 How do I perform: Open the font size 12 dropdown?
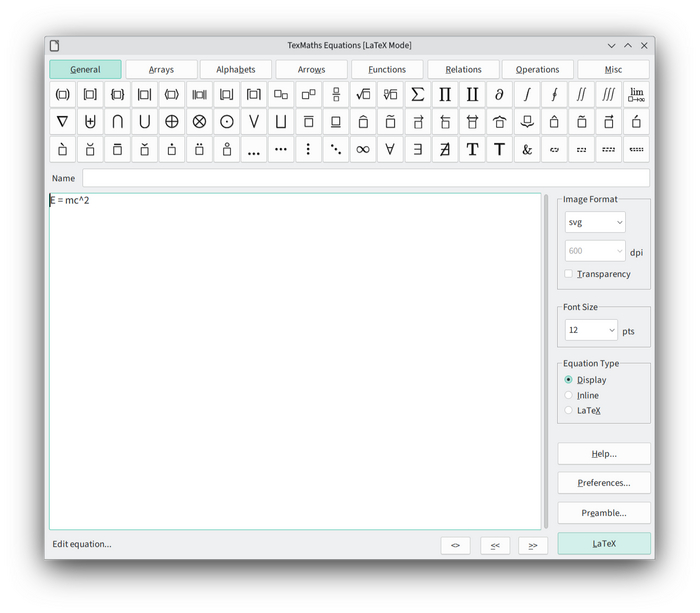pos(592,330)
